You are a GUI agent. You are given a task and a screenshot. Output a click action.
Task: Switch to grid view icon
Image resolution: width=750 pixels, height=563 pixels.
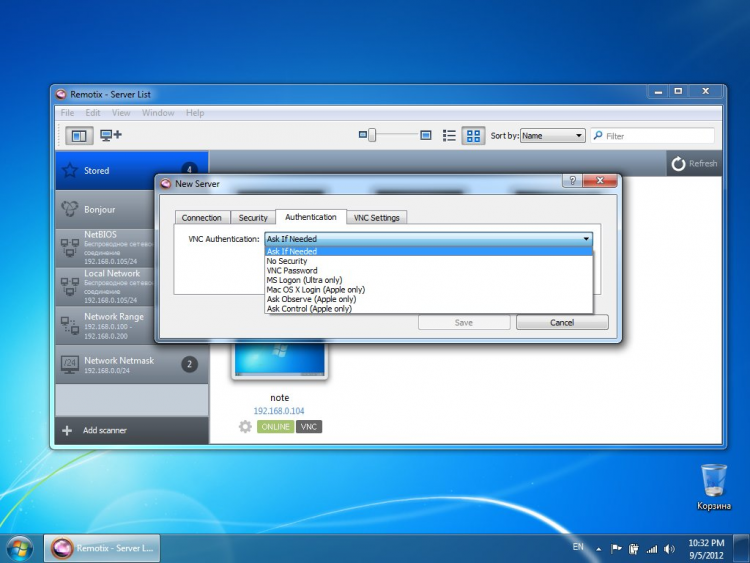pyautogui.click(x=473, y=136)
